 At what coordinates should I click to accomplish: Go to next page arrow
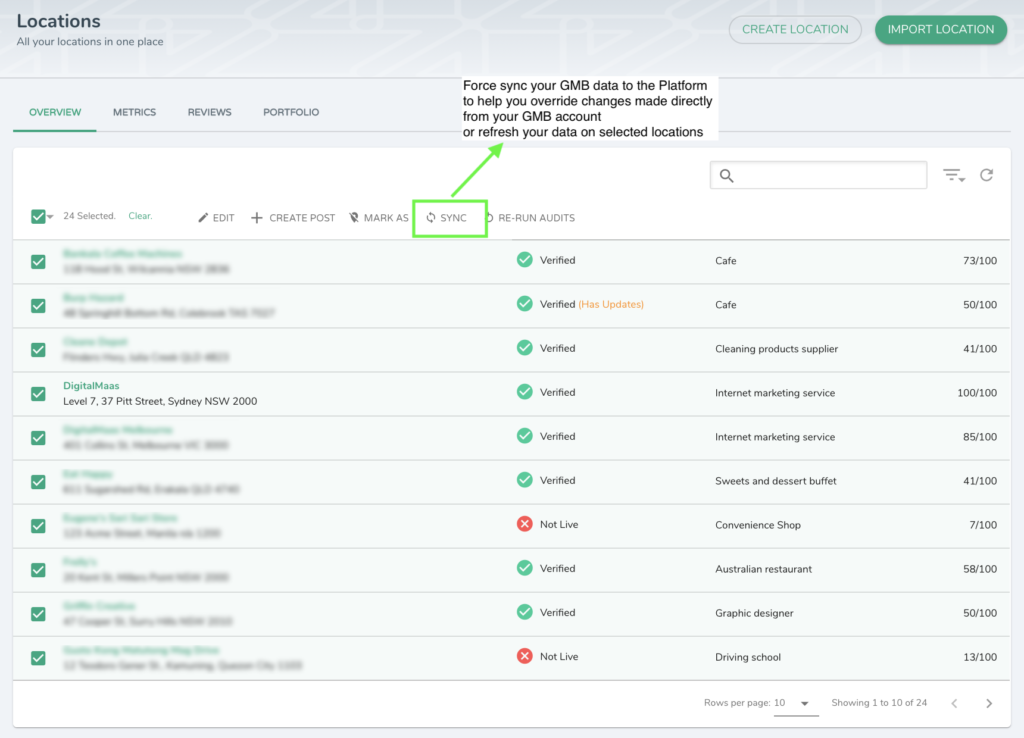pos(989,703)
